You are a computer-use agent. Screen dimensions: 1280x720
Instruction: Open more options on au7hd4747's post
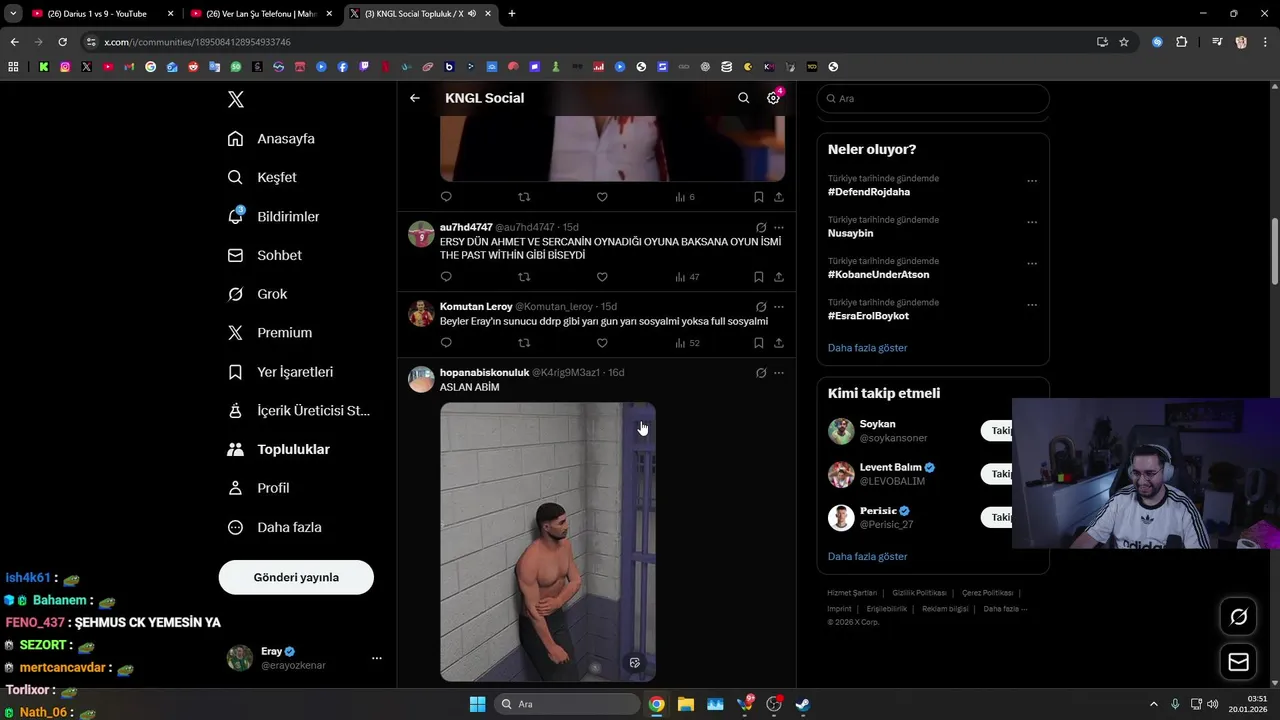click(x=778, y=227)
